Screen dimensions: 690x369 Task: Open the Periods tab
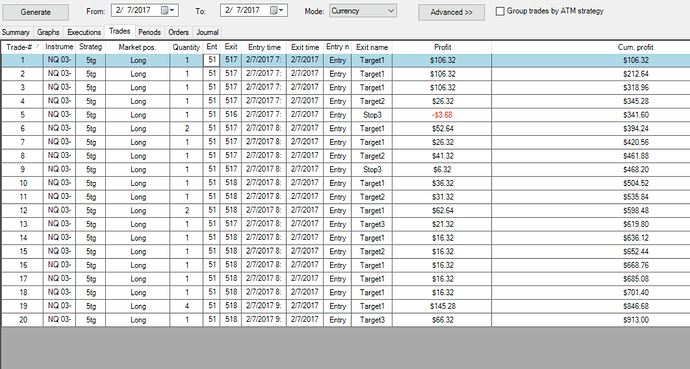(149, 32)
